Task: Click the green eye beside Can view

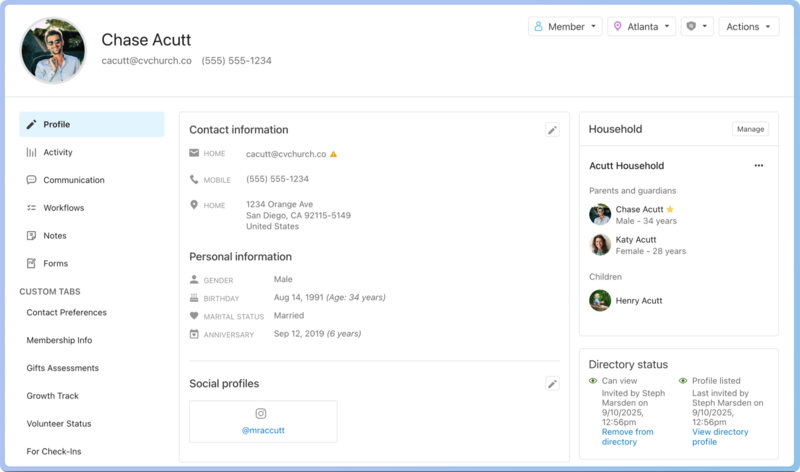Action: pos(593,381)
